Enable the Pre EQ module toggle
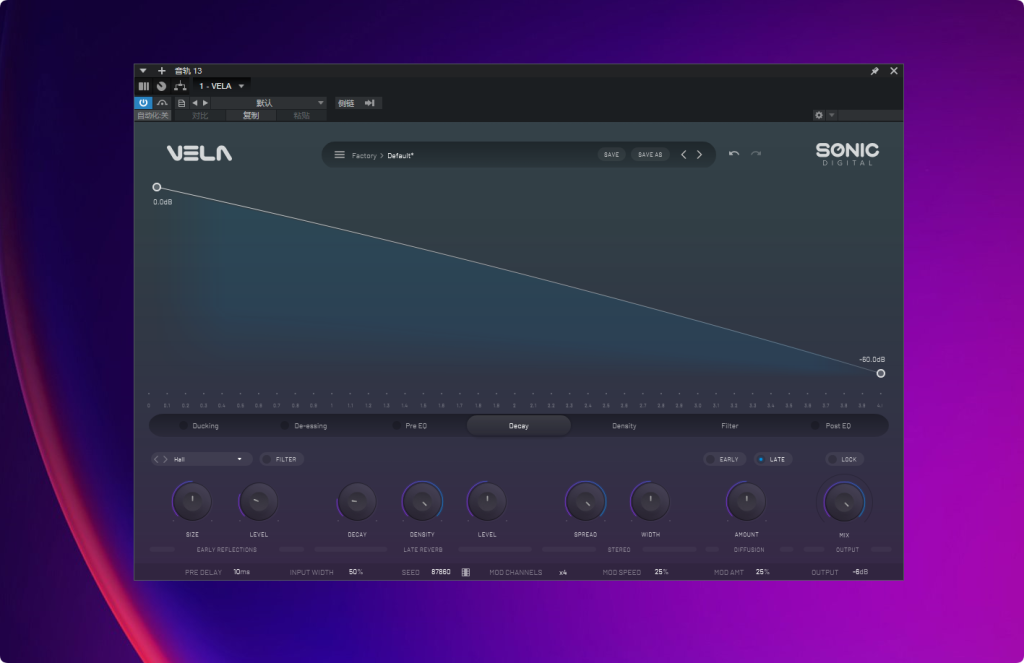This screenshot has width=1024, height=663. [396, 426]
